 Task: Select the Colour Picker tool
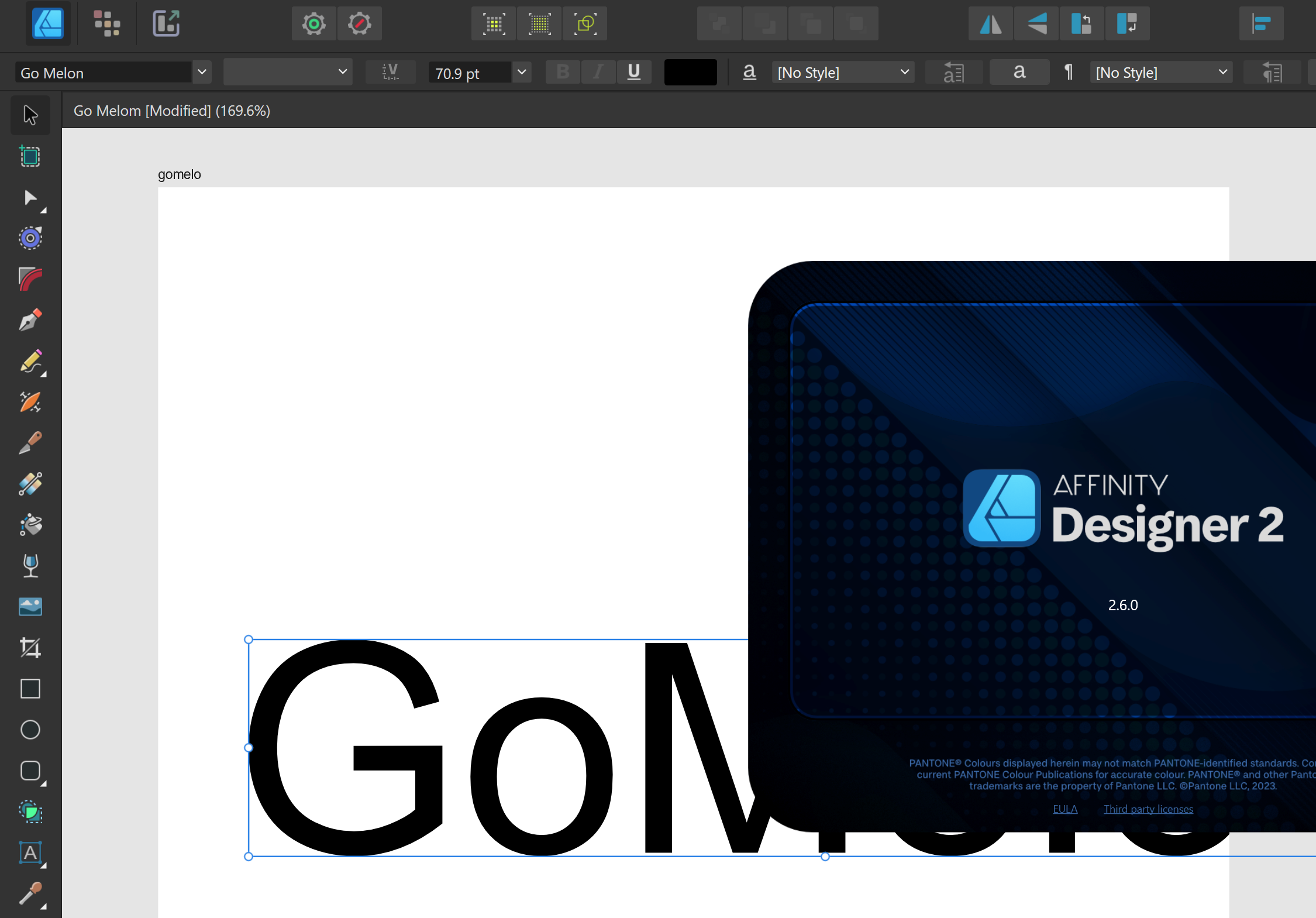[x=30, y=894]
